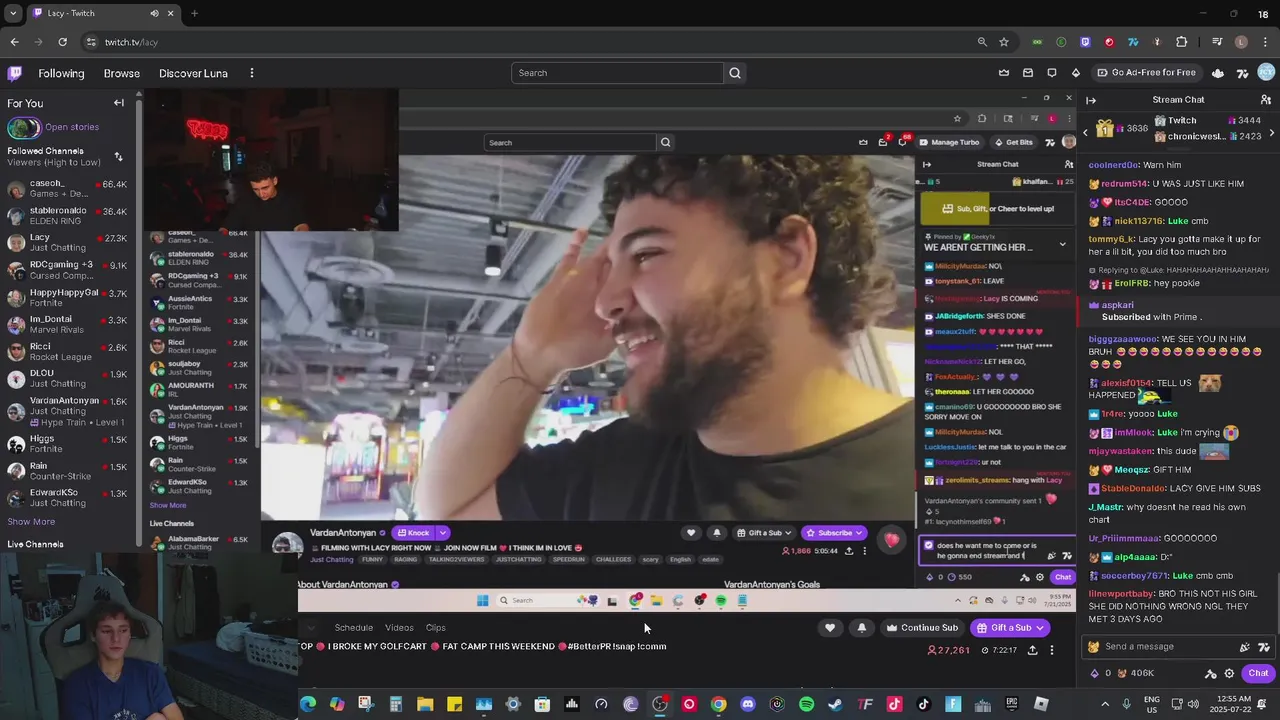View site information for twitch.tv
The image size is (1280, 720).
[91, 42]
